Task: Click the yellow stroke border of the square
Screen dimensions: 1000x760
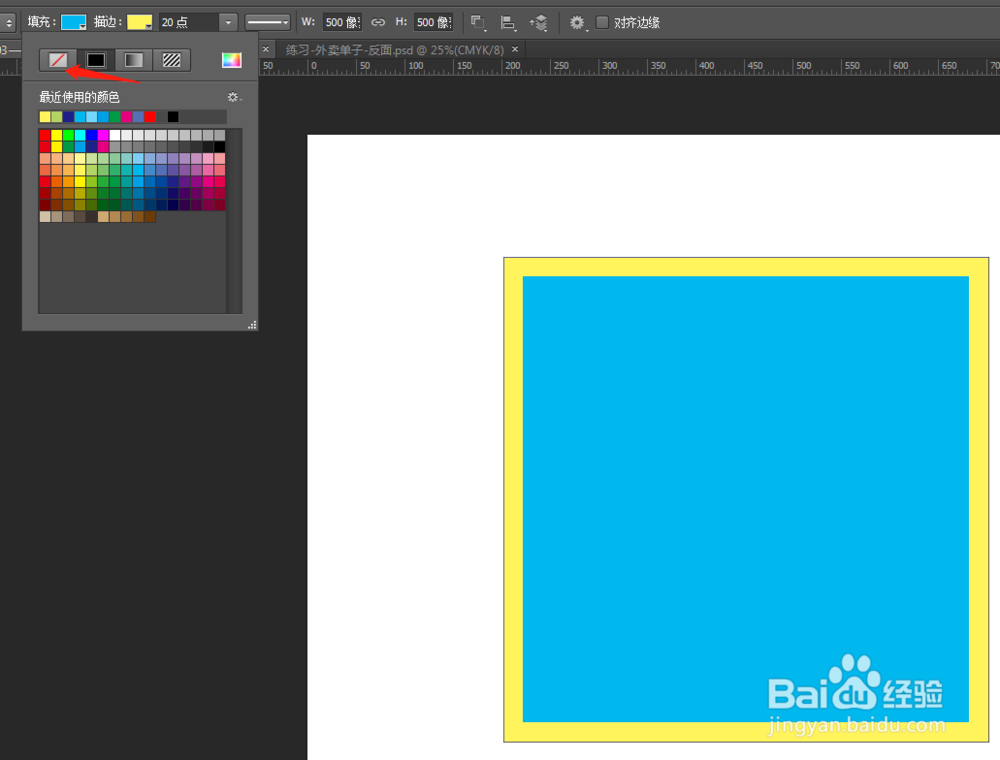Action: 746,267
